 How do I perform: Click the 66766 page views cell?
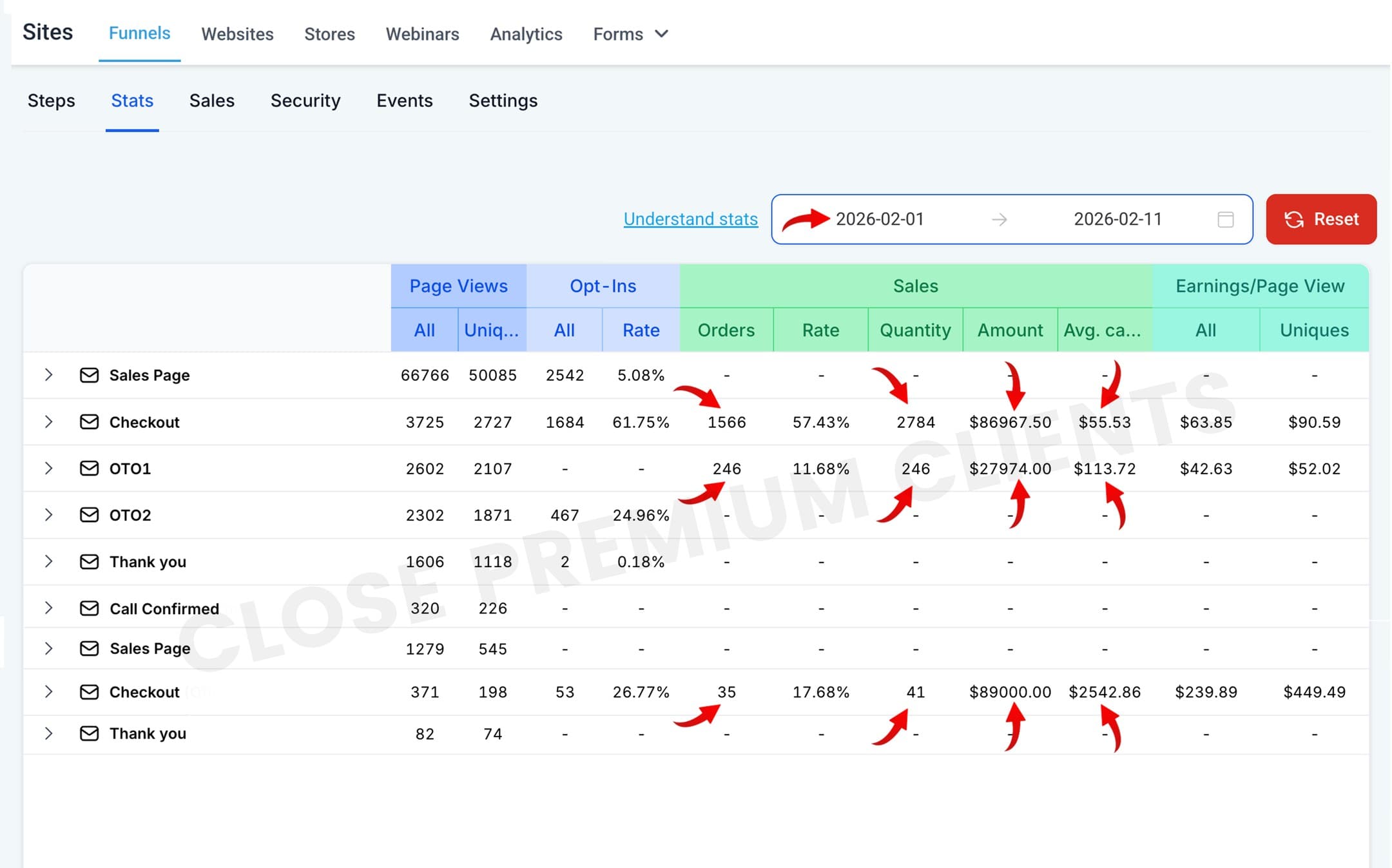tap(425, 375)
